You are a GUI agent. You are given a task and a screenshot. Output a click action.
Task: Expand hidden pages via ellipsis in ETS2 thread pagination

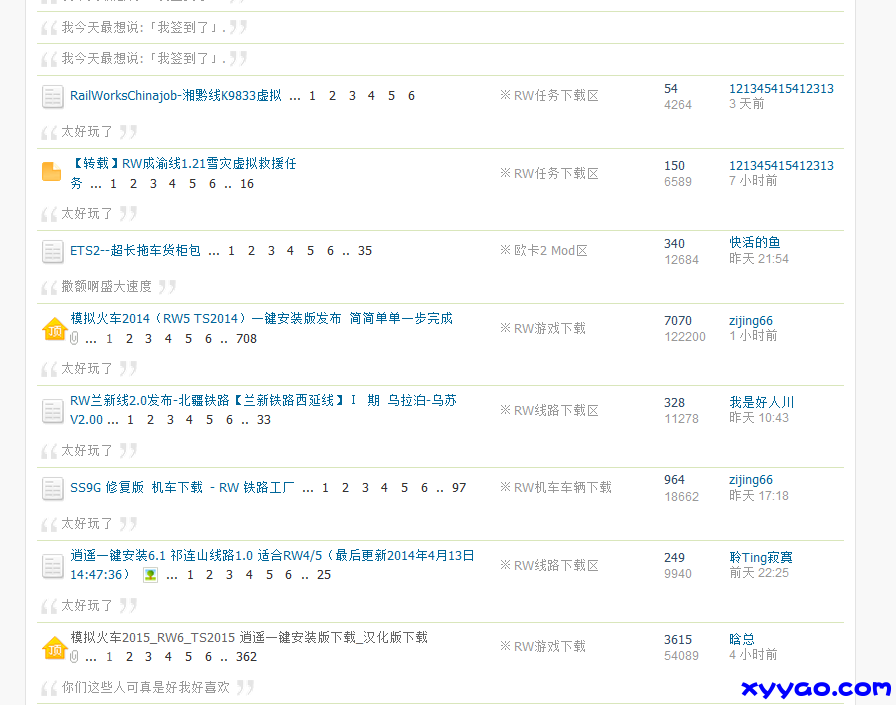coord(214,250)
